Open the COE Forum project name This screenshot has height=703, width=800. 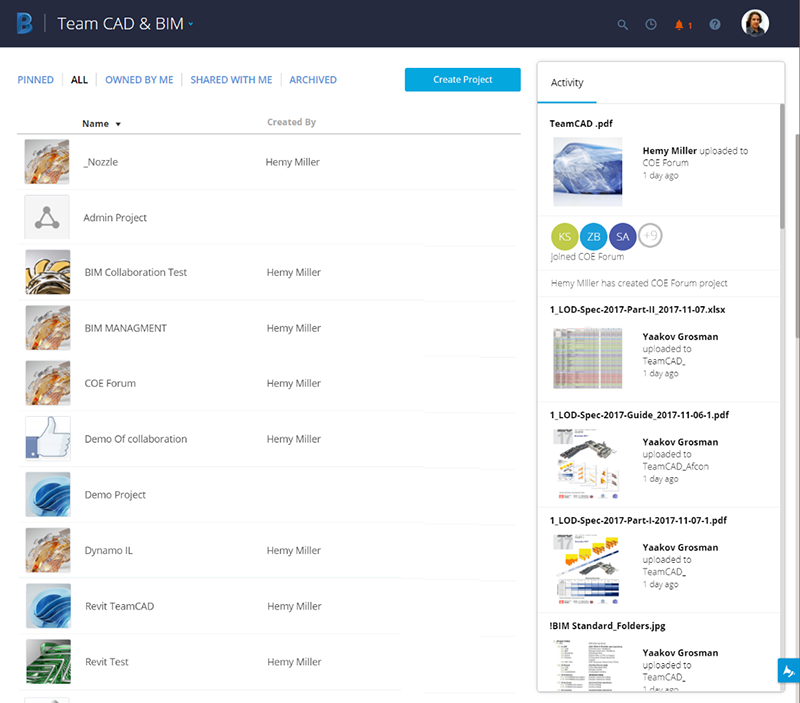tap(110, 383)
